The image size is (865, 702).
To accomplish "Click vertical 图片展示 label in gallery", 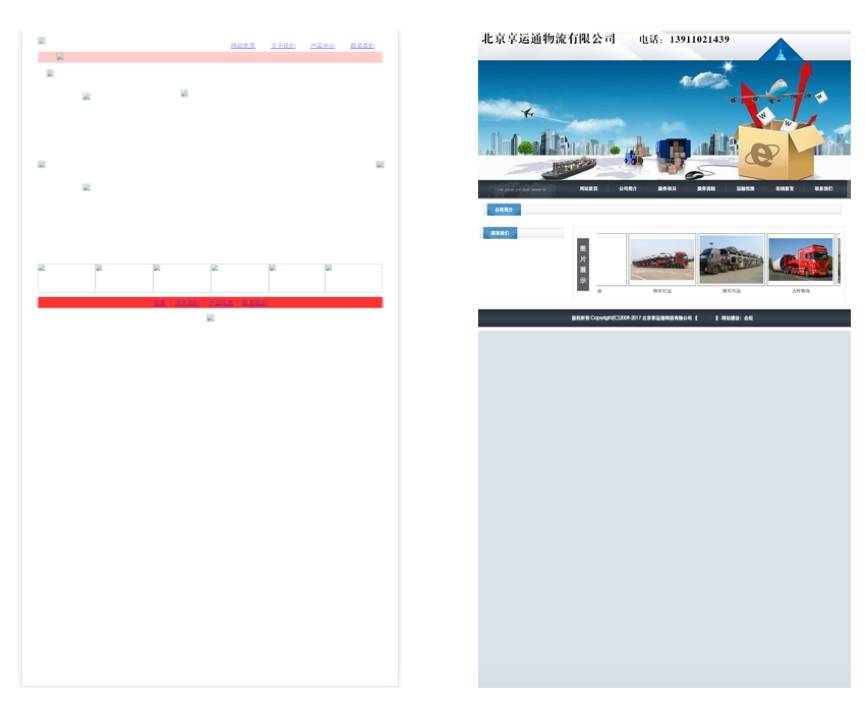I will [x=583, y=264].
